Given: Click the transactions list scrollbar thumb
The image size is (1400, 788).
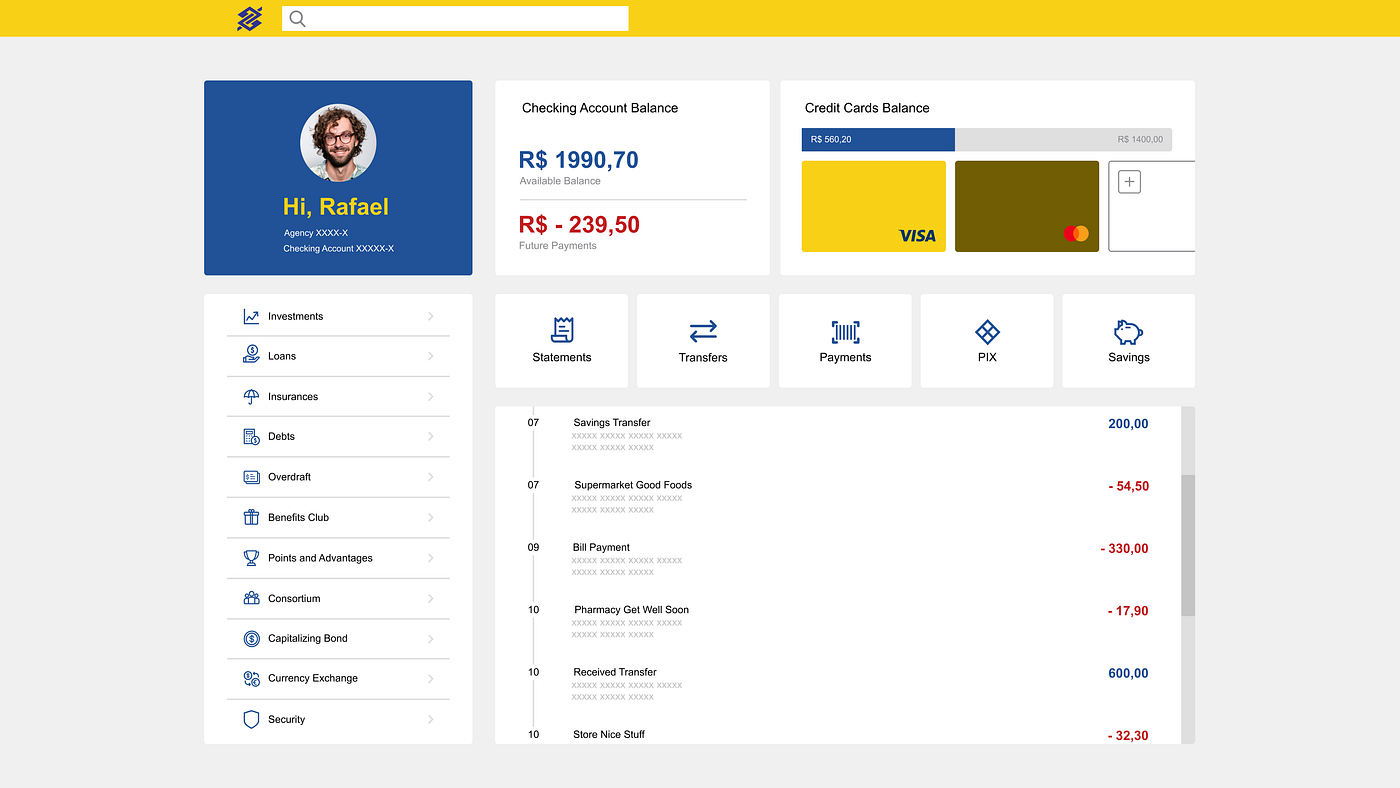Looking at the screenshot, I should (1188, 545).
